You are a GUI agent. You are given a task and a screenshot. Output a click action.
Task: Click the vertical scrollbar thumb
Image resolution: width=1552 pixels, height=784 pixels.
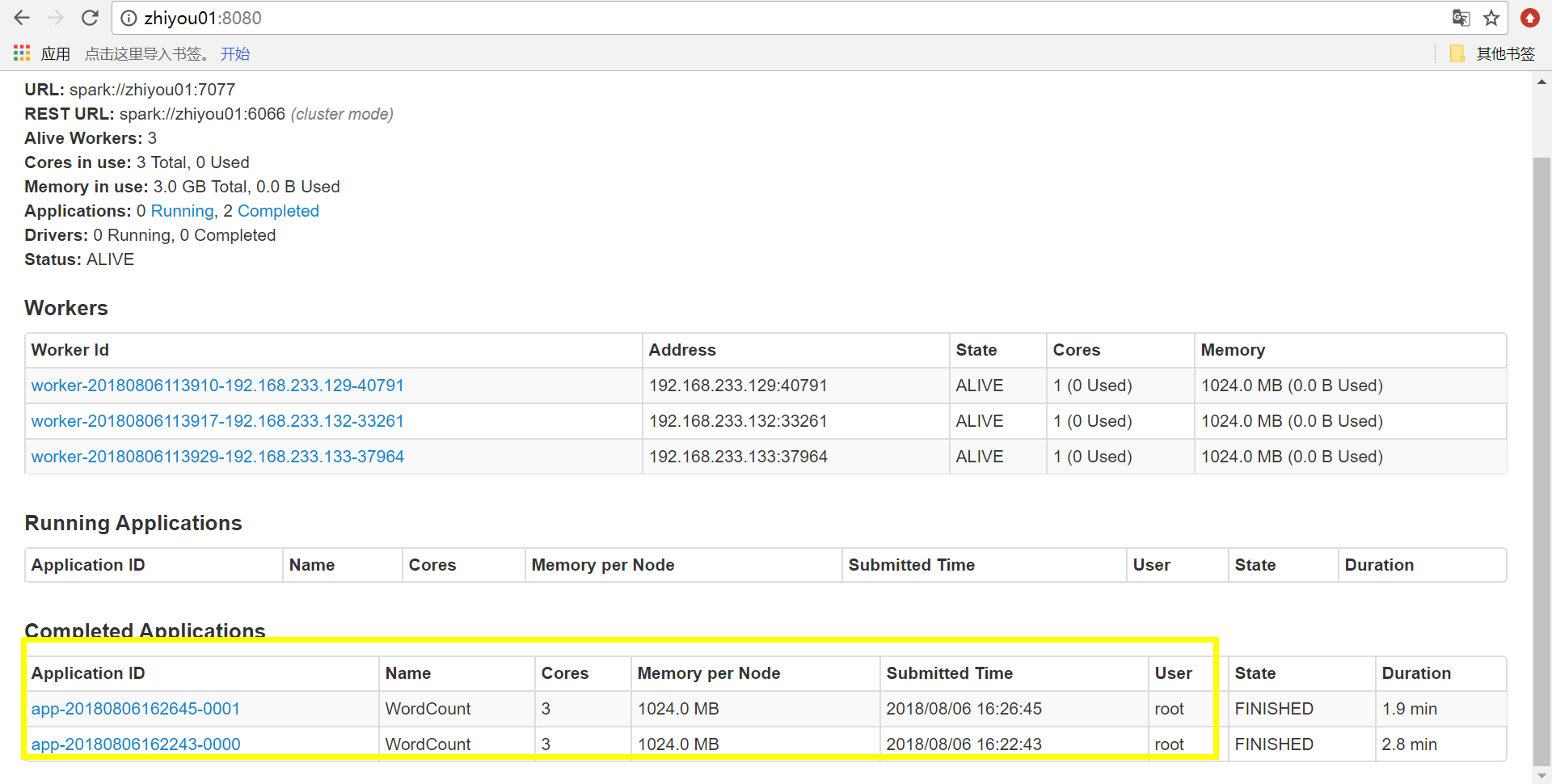pyautogui.click(x=1541, y=461)
